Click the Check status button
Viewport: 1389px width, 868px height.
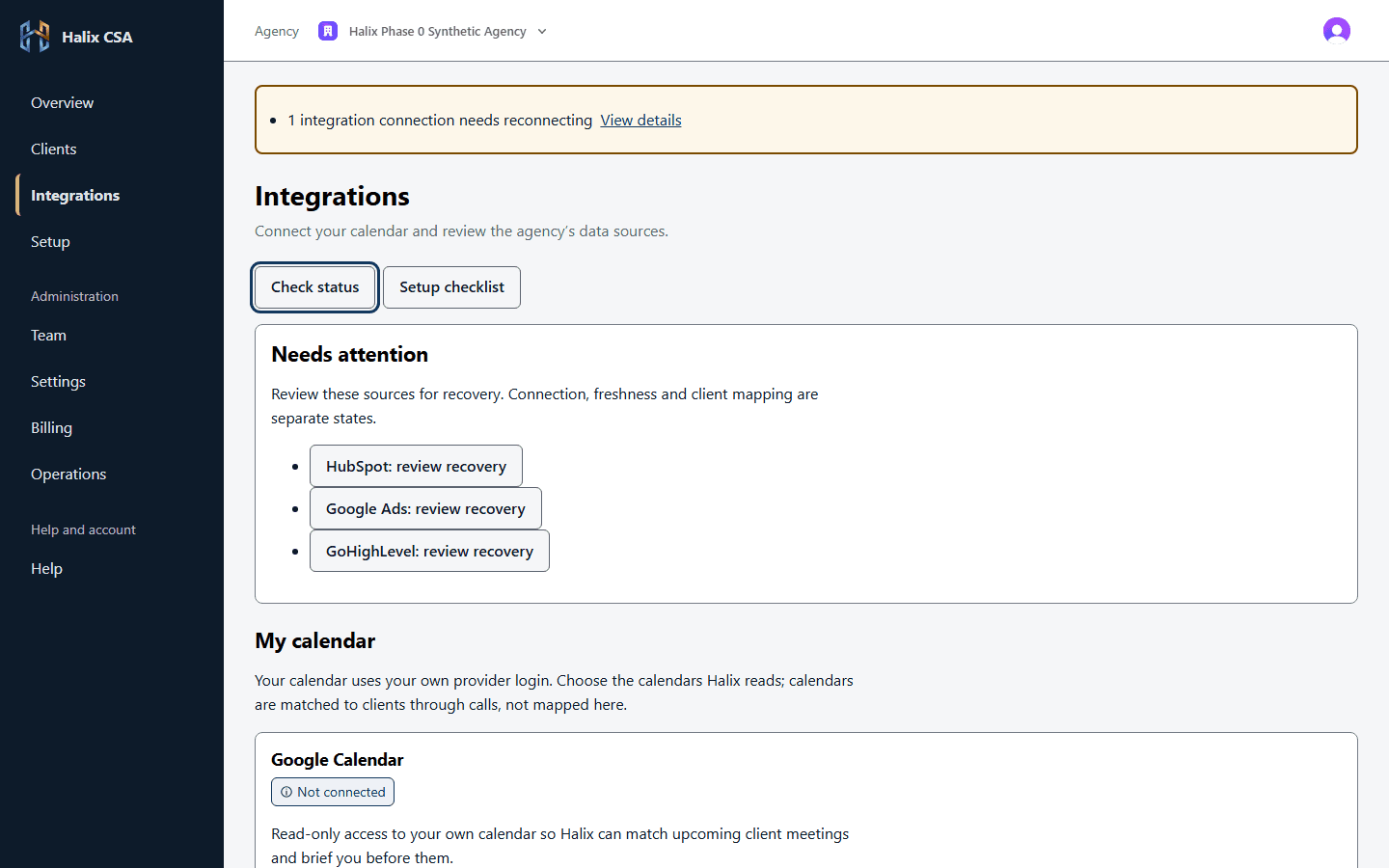314,287
